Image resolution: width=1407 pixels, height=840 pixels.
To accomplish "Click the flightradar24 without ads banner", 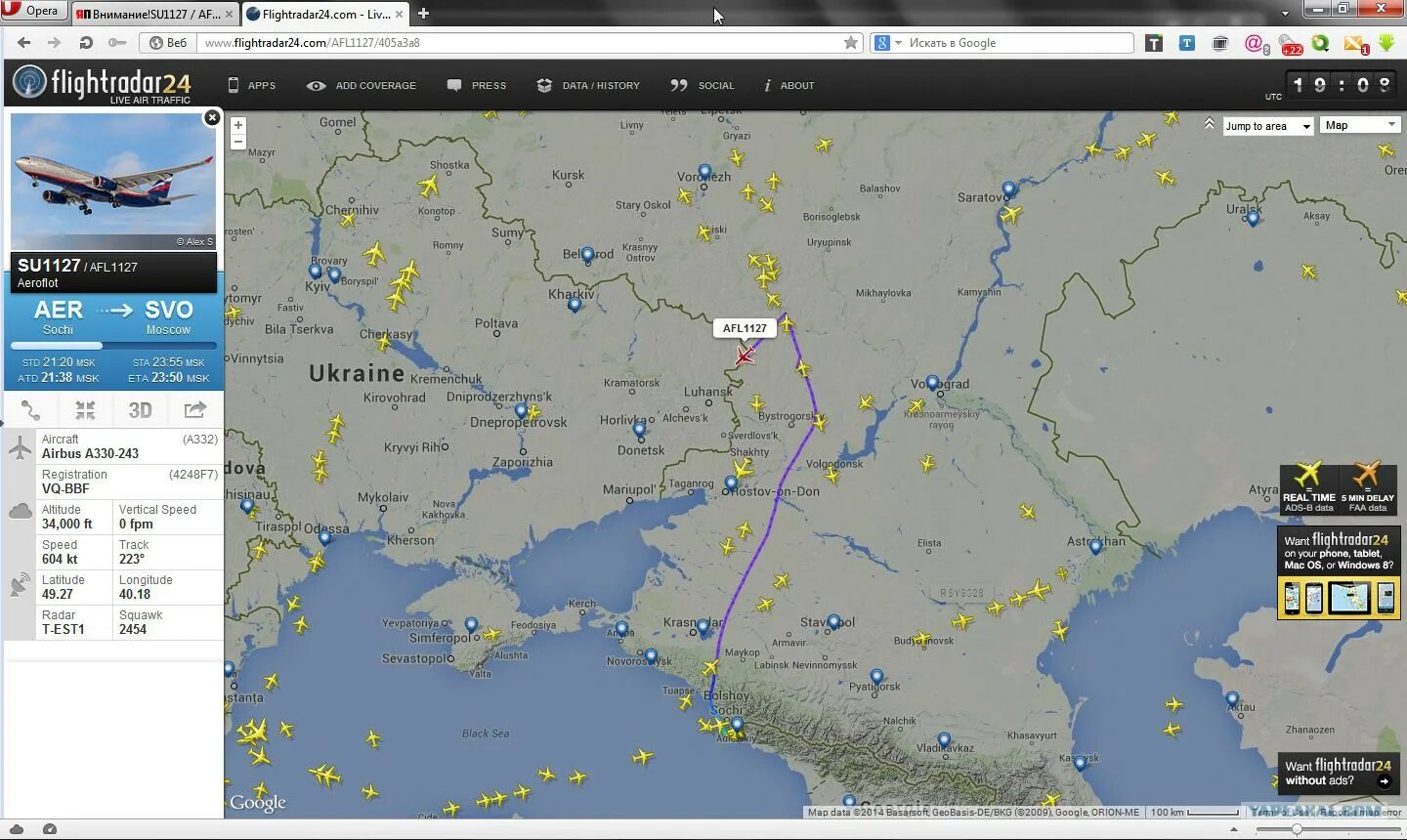I will [1339, 773].
